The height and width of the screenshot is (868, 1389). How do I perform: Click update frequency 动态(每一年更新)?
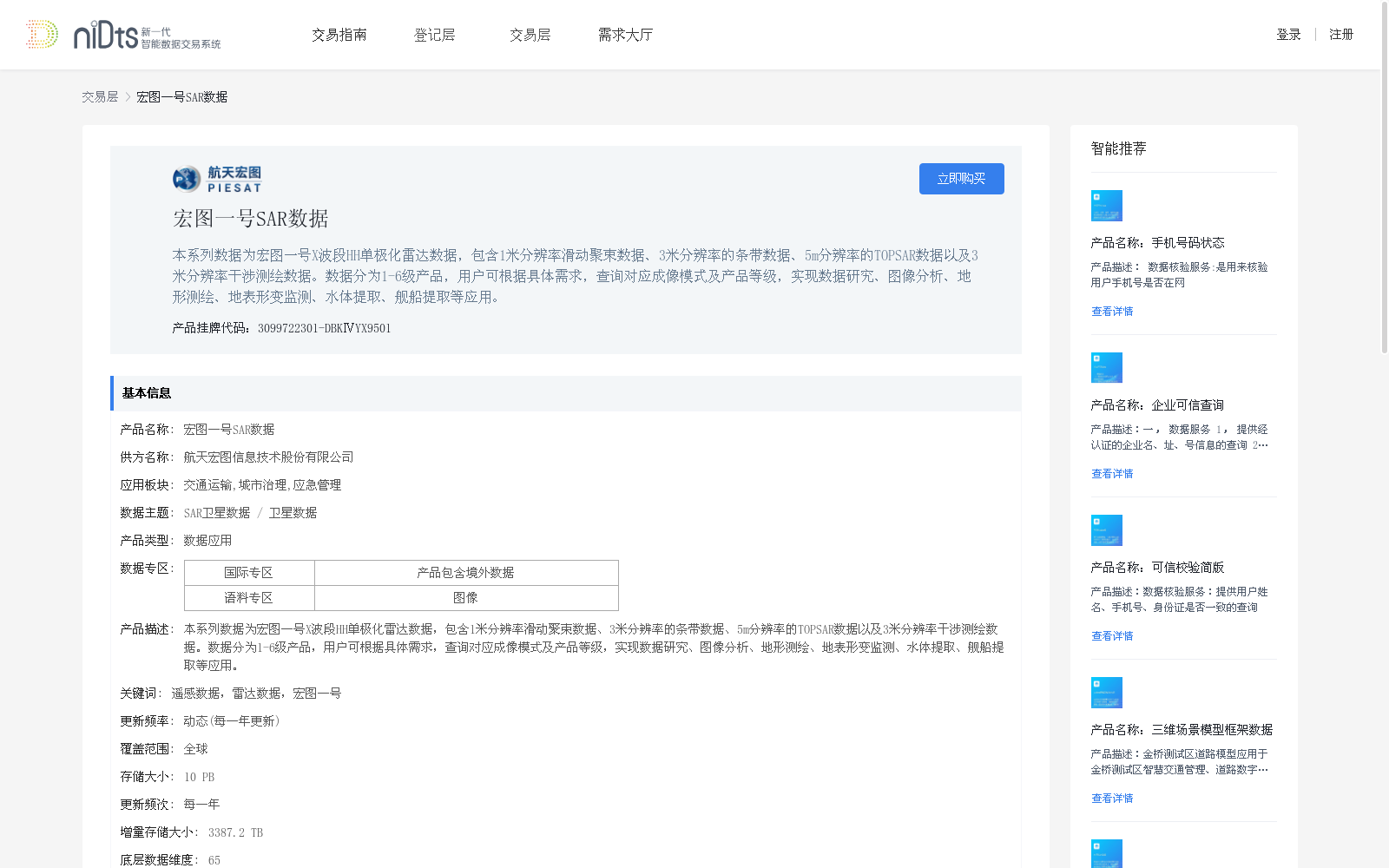pyautogui.click(x=232, y=721)
